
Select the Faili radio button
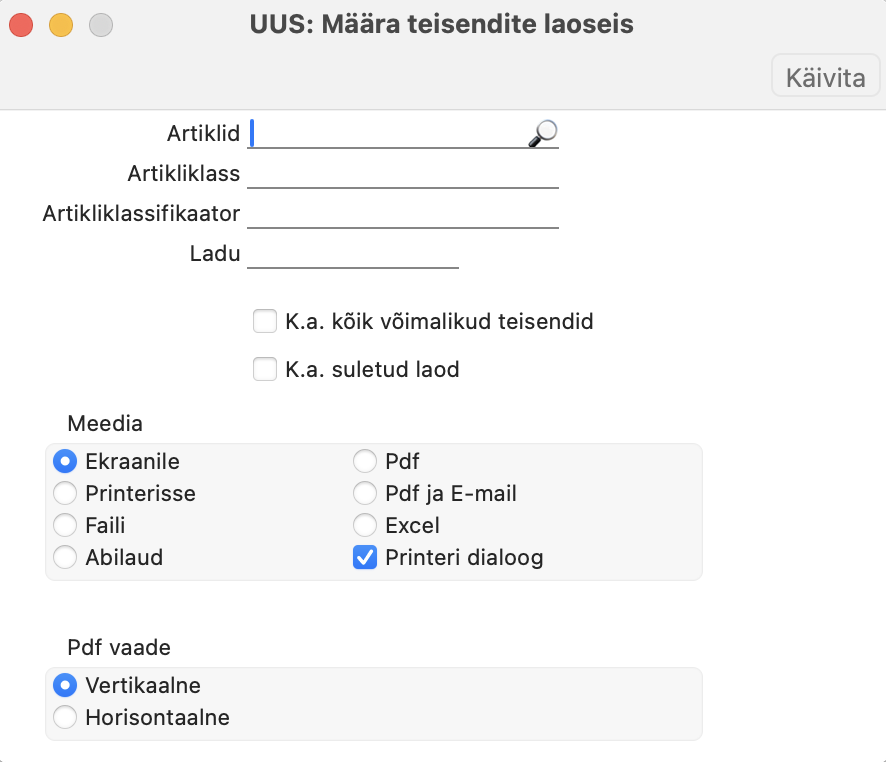tap(65, 525)
